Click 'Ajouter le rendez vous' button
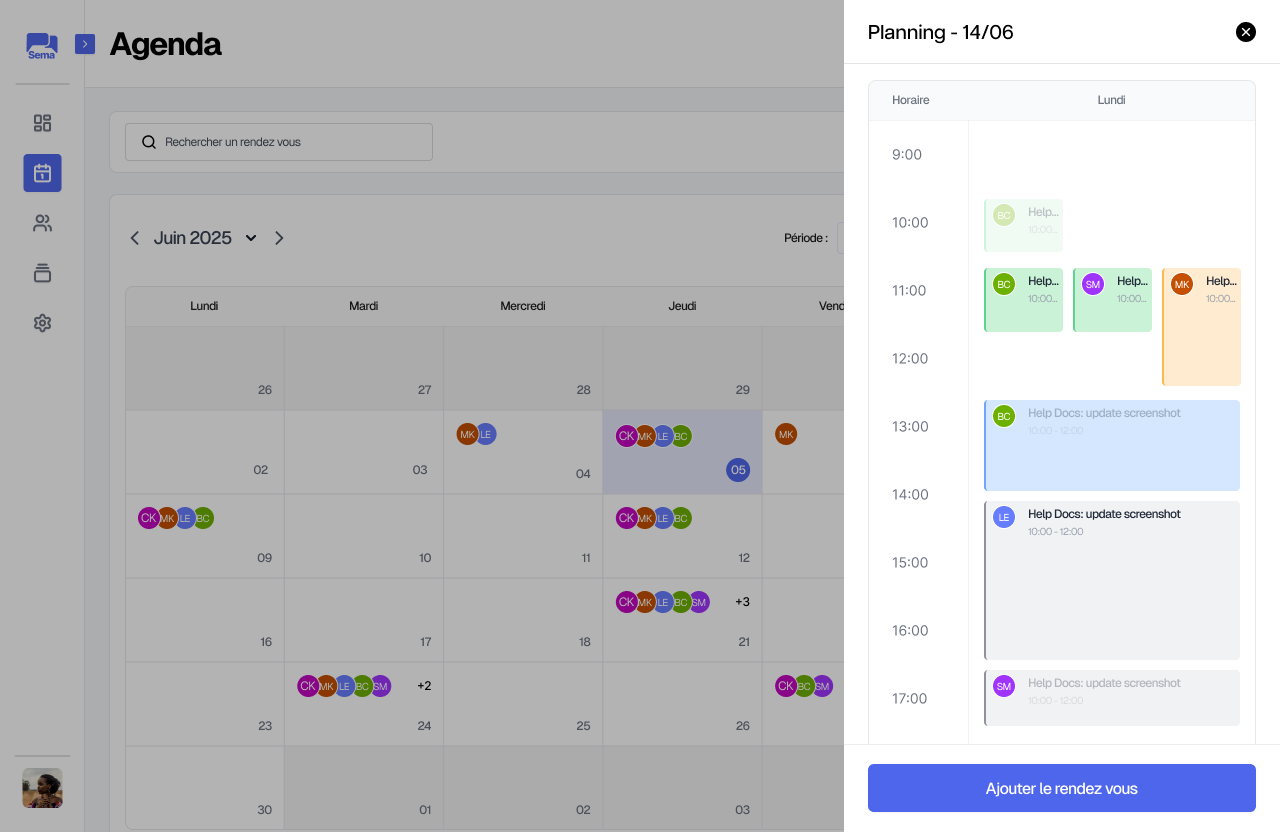 pos(1061,788)
